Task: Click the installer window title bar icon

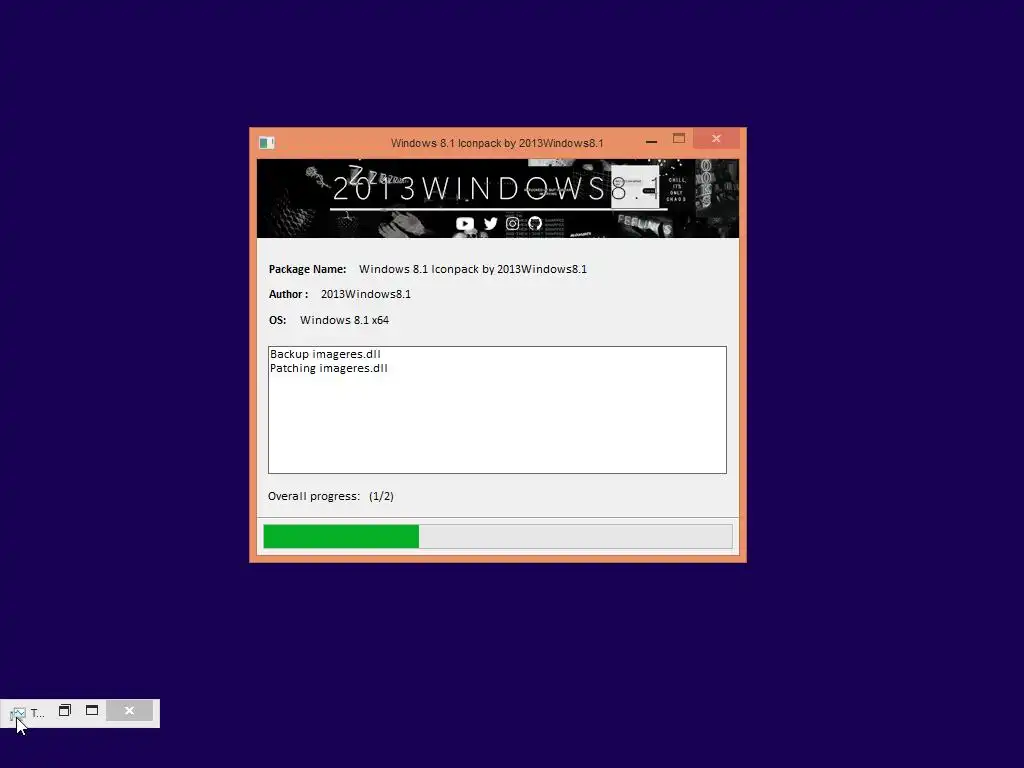Action: tap(266, 143)
